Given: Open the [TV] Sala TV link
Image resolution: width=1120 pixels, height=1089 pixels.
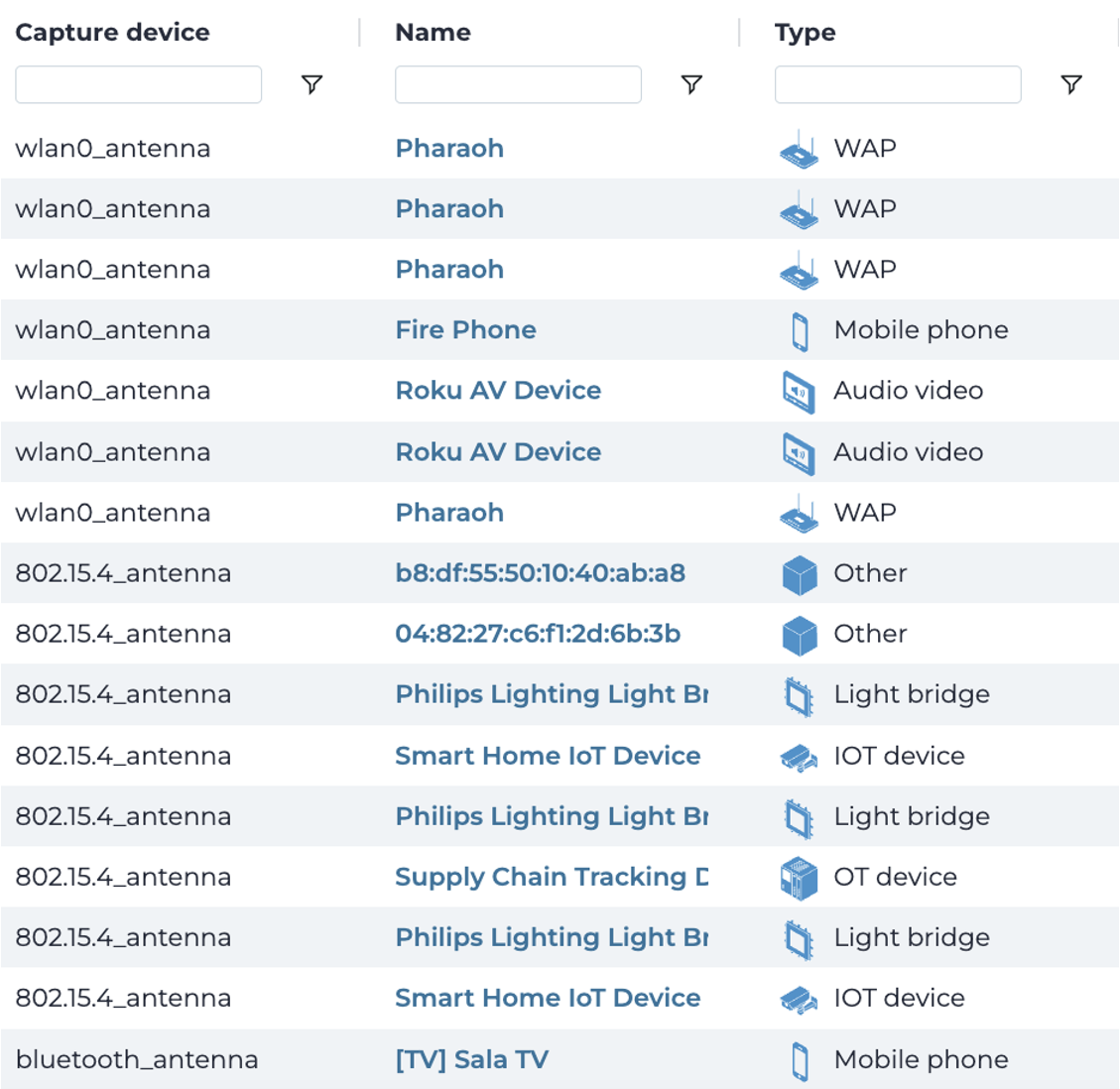Looking at the screenshot, I should coord(471,1059).
